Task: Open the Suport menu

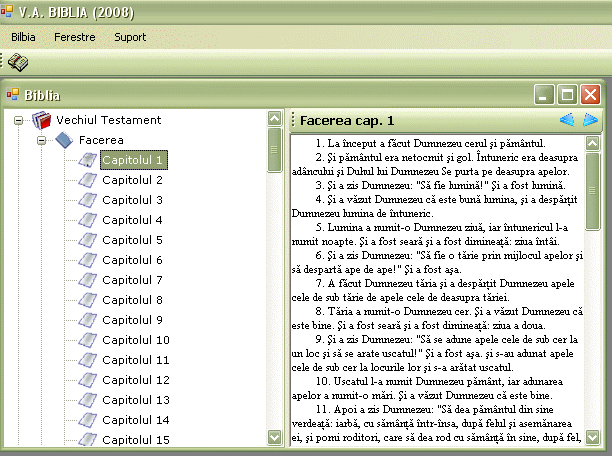Action: pyautogui.click(x=130, y=37)
